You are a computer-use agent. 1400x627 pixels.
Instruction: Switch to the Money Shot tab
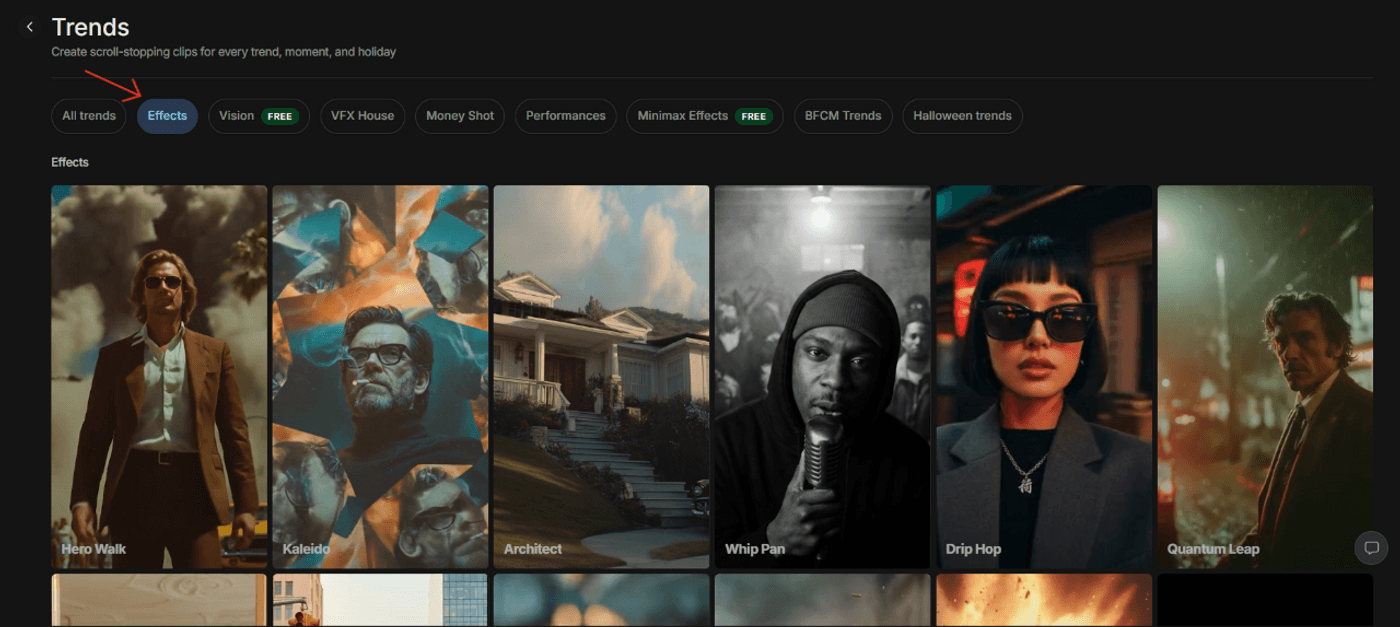tap(460, 116)
